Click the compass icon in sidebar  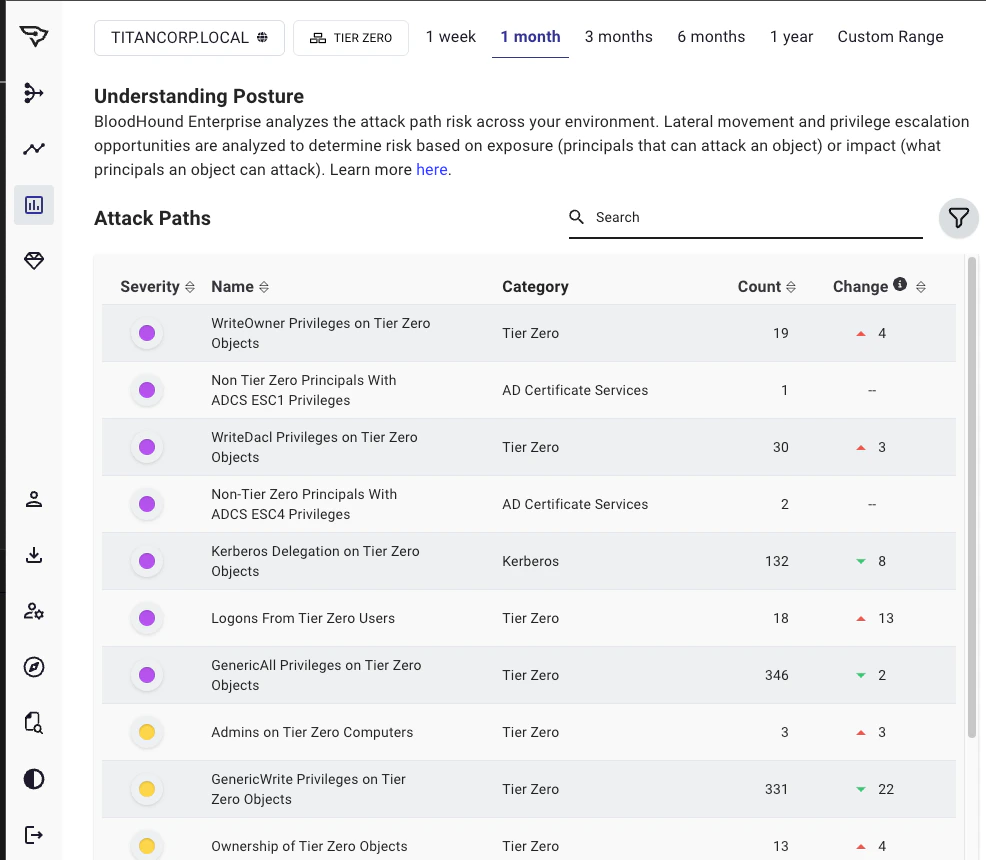coord(34,667)
